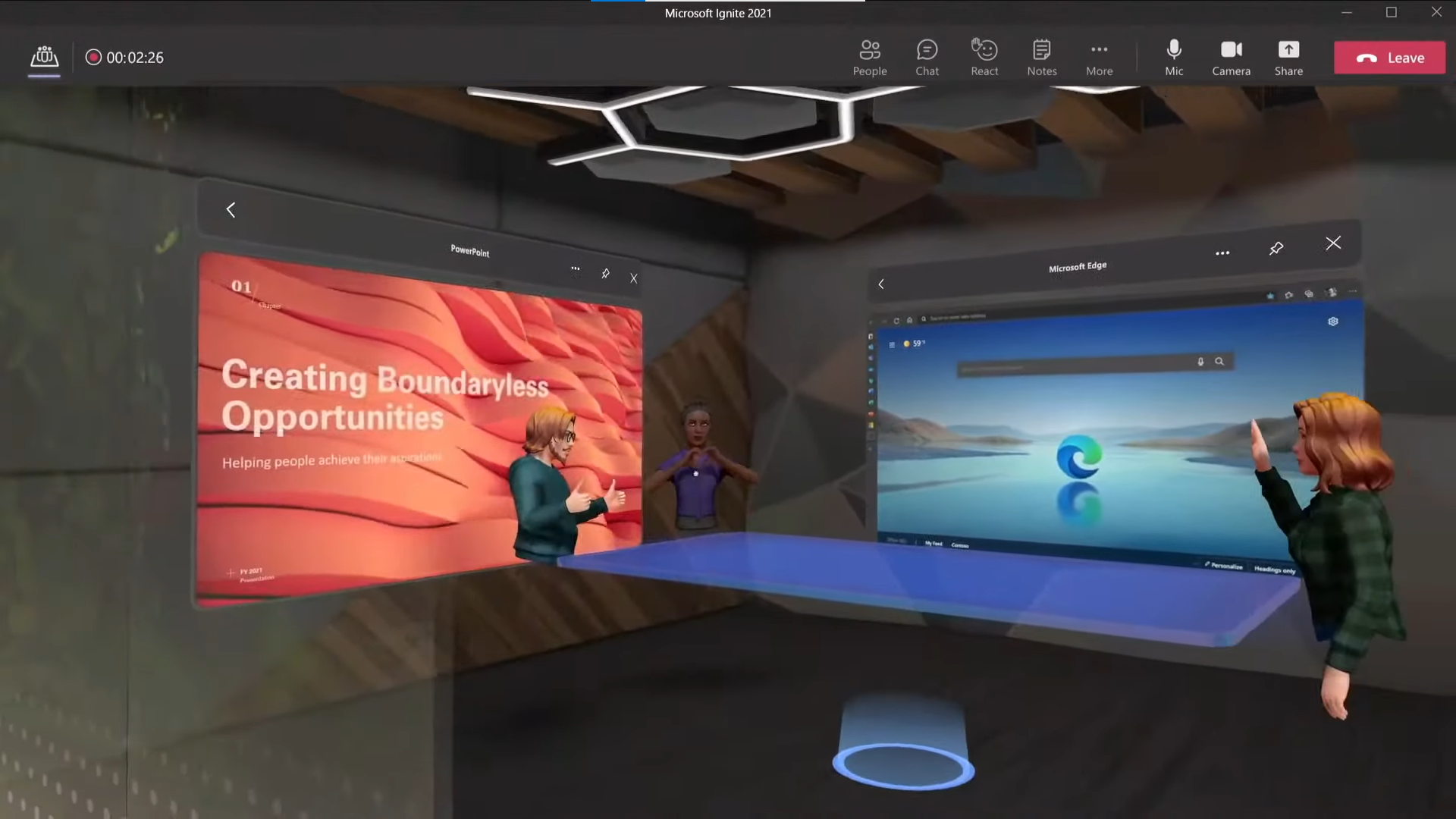Pin the Microsoft Edge window

[1276, 248]
